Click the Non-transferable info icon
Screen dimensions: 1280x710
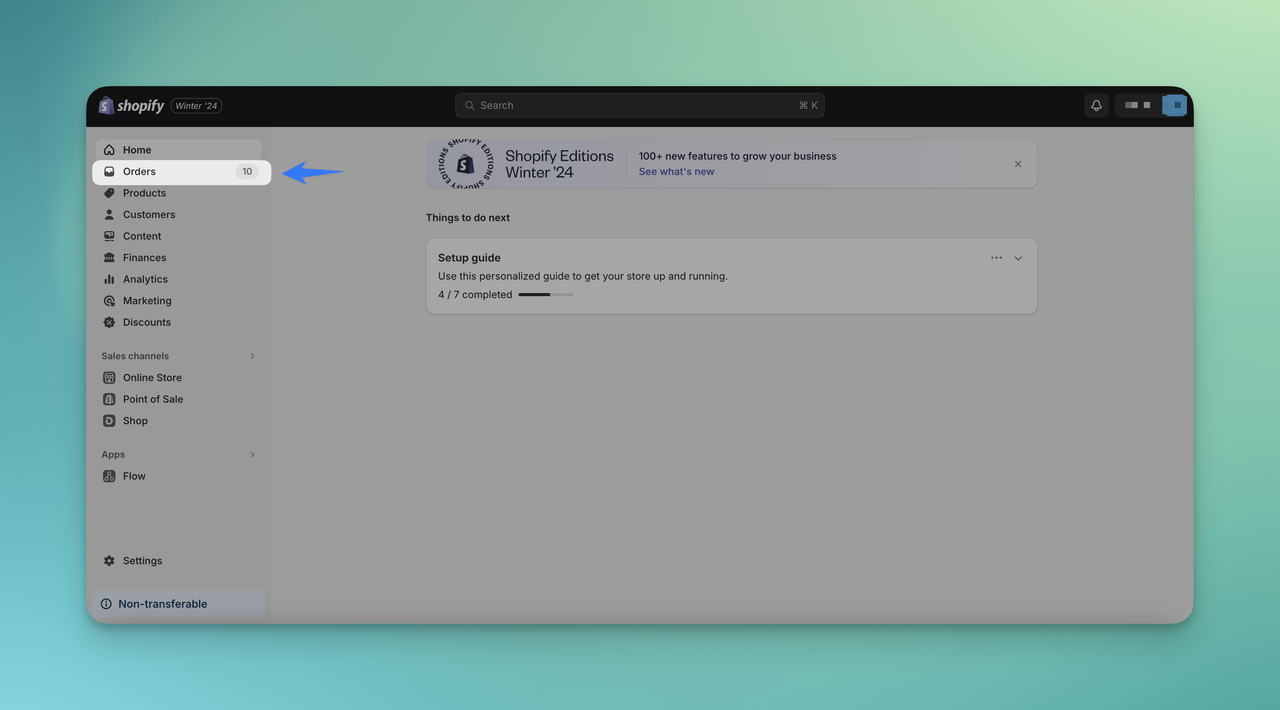106,604
